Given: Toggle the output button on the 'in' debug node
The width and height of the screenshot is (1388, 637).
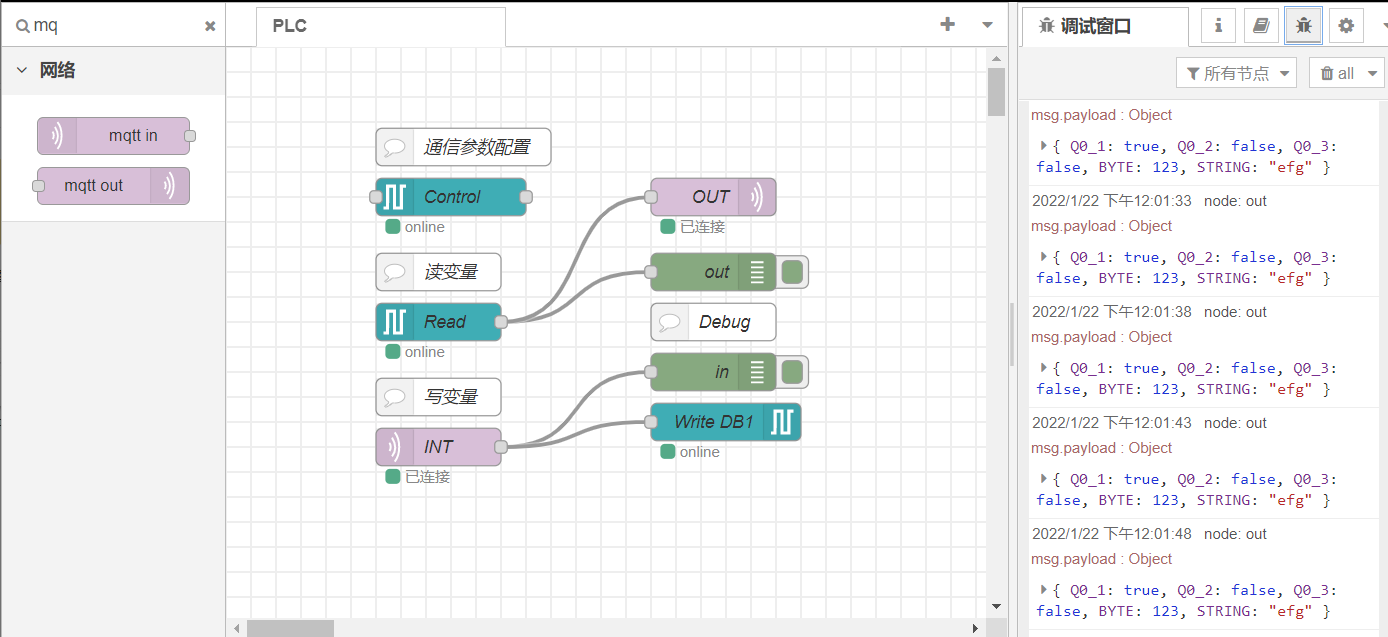Looking at the screenshot, I should pyautogui.click(x=792, y=371).
